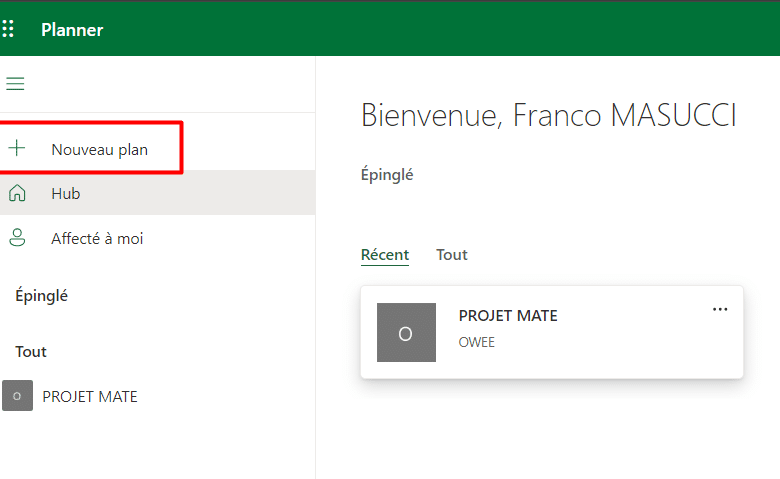Open the Affecté à moi text entry
The height and width of the screenshot is (479, 780).
click(x=97, y=239)
